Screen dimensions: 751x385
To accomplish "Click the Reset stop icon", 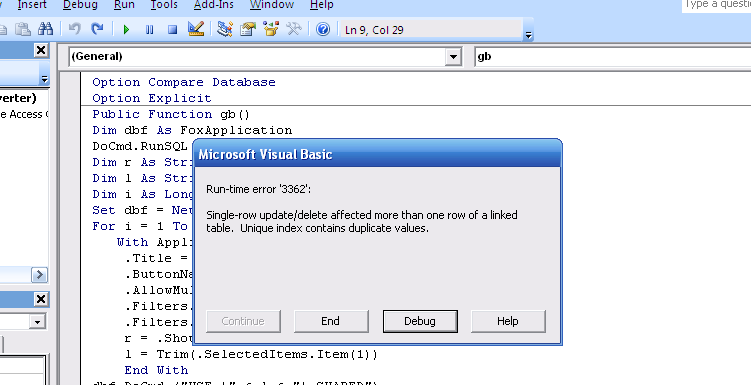I will tap(172, 30).
